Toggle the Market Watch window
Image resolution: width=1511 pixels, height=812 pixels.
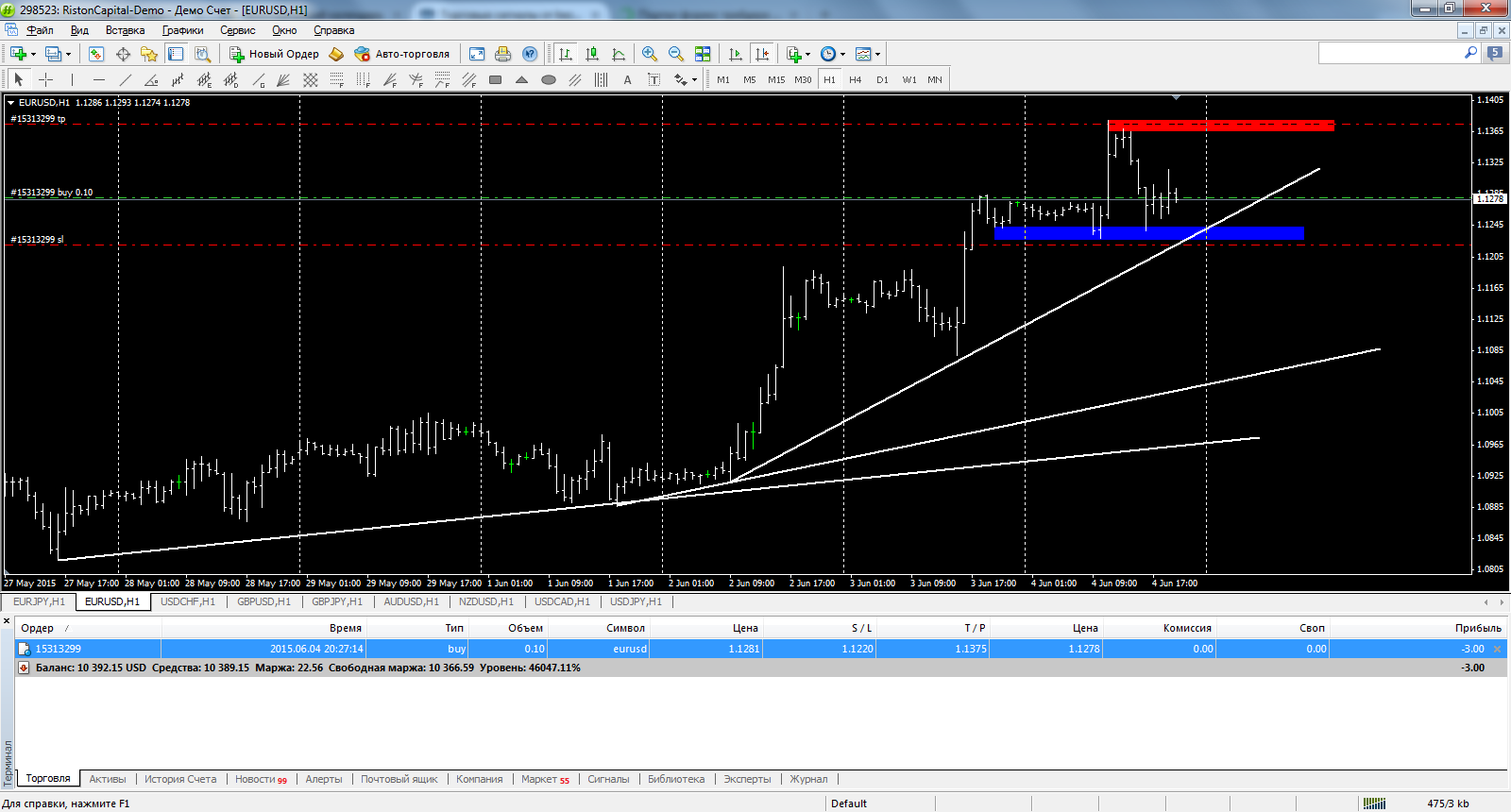(x=96, y=54)
